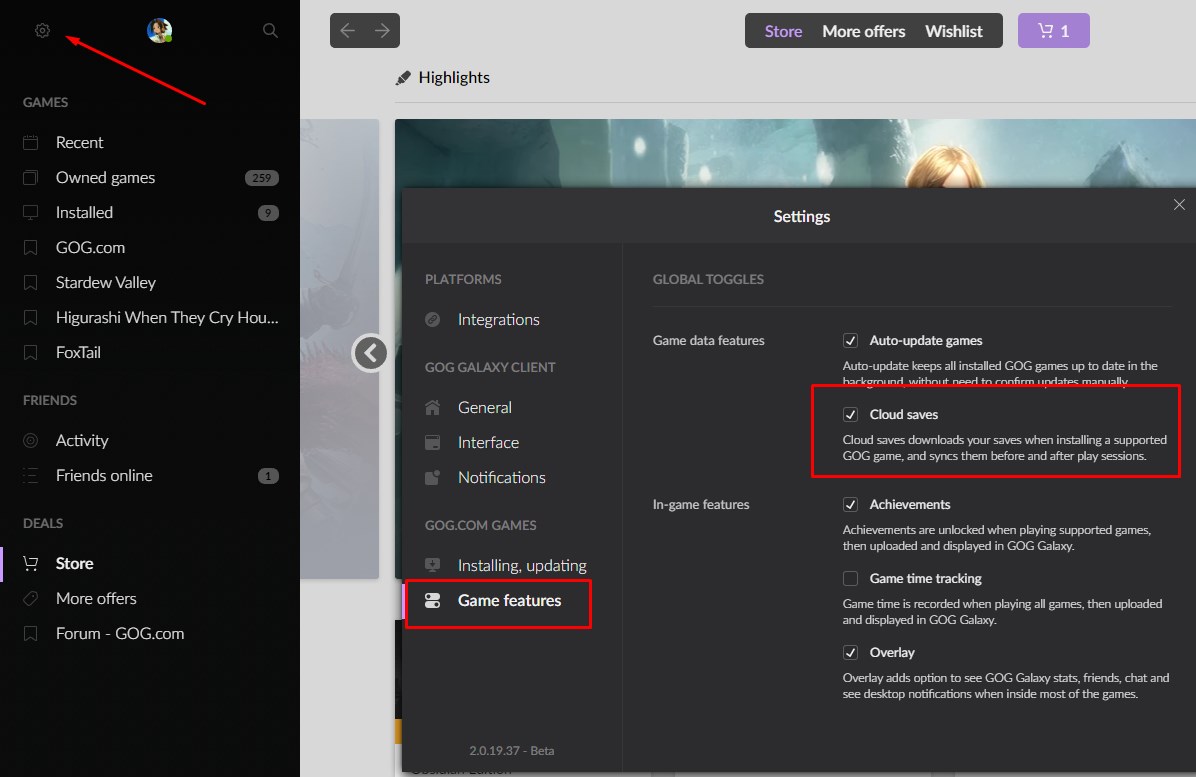Click the More offers tag icon
Viewport: 1196px width, 777px height.
[31, 599]
